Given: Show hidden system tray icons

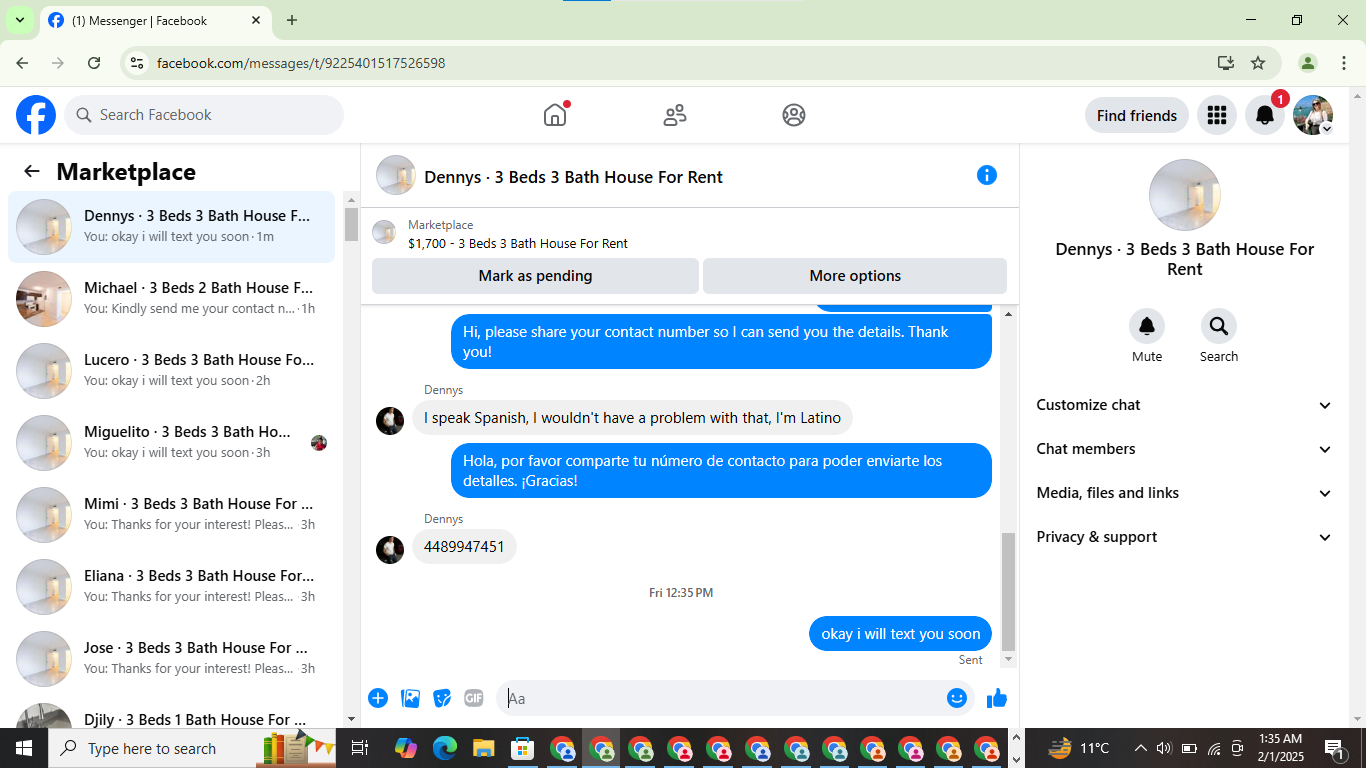Looking at the screenshot, I should click(1140, 748).
